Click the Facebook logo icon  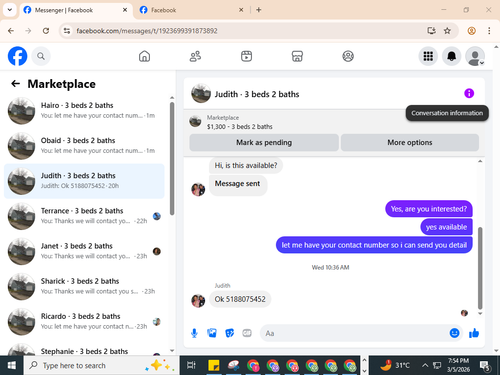(17, 56)
